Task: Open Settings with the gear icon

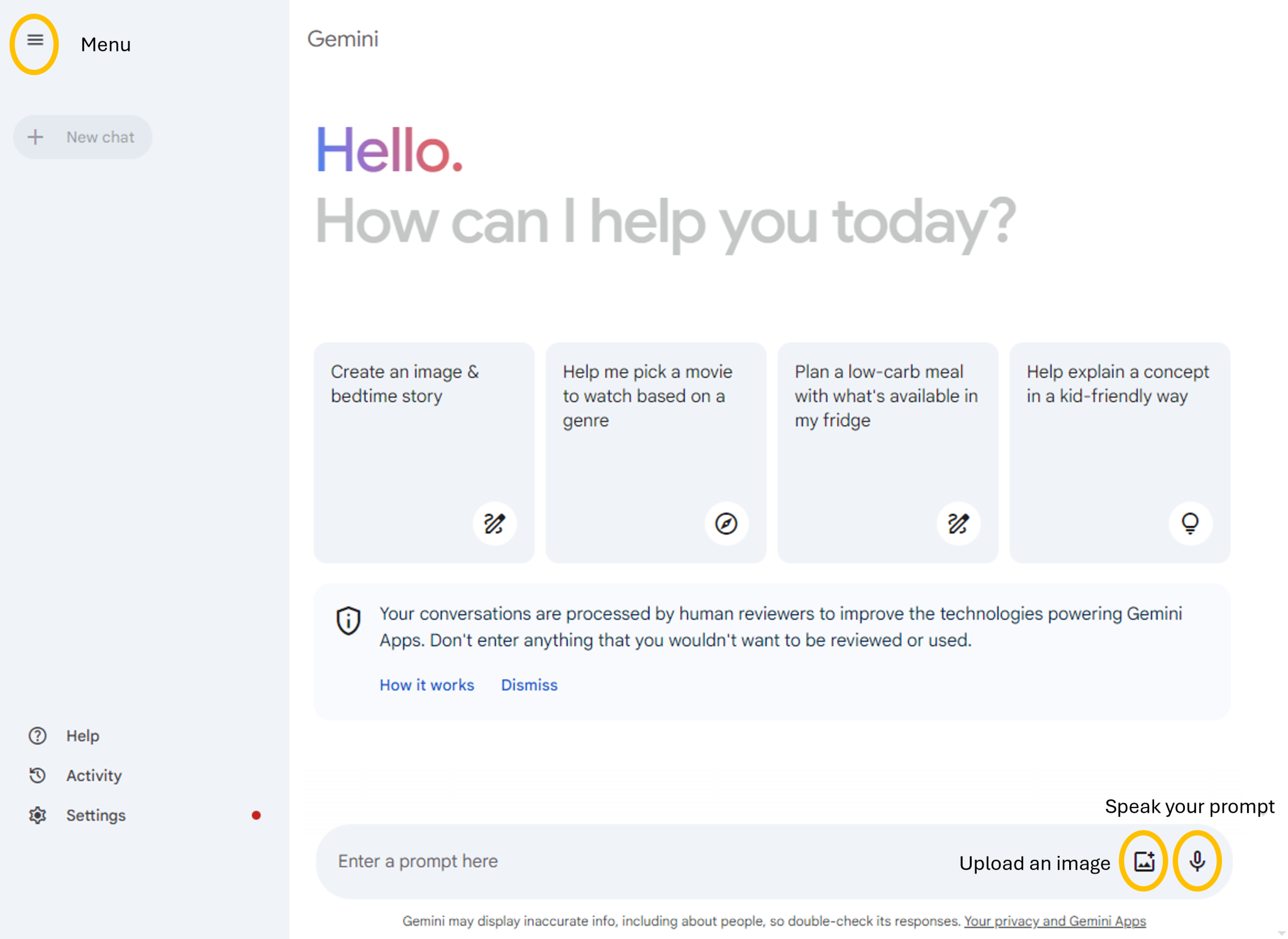Action: click(x=37, y=815)
